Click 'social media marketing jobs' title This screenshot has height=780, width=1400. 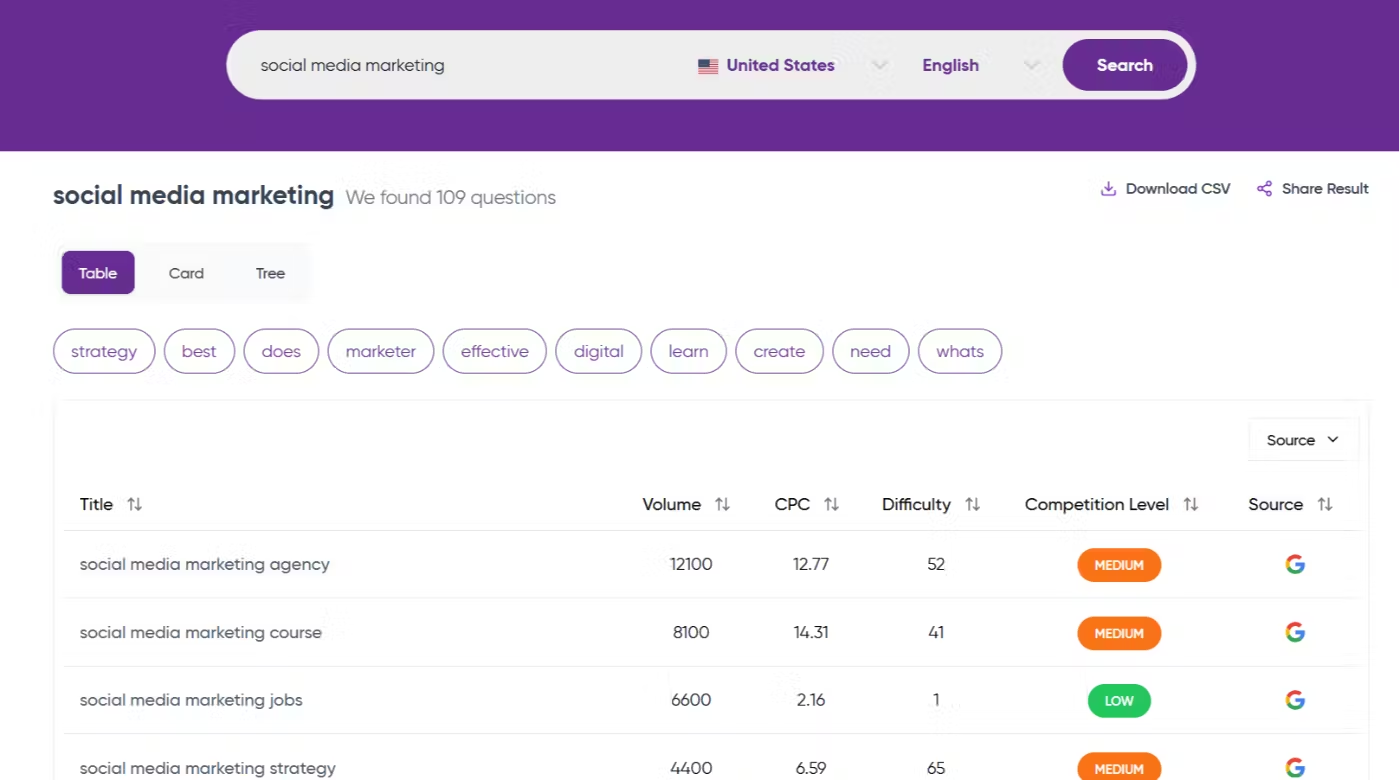191,700
